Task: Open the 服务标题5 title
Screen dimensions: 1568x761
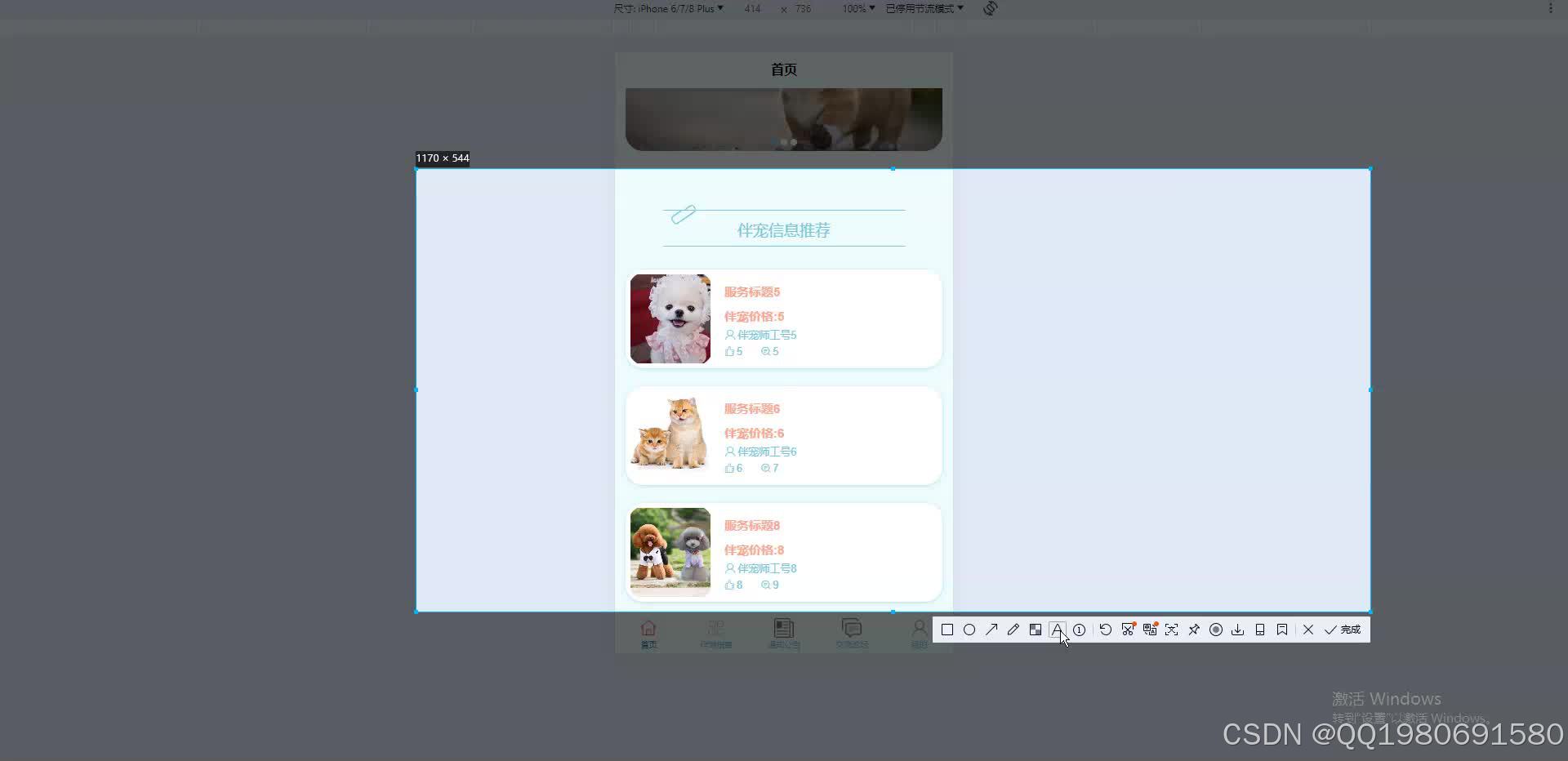Action: coord(752,292)
